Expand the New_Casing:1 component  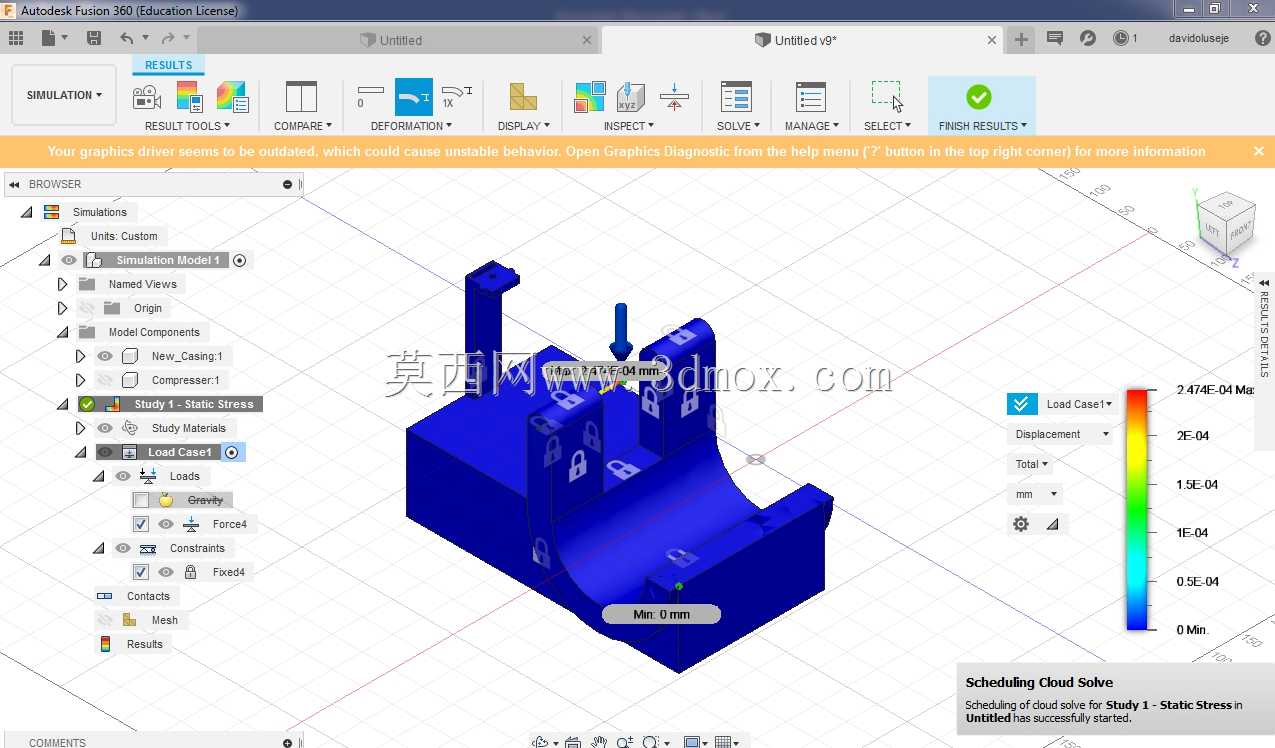tap(80, 356)
